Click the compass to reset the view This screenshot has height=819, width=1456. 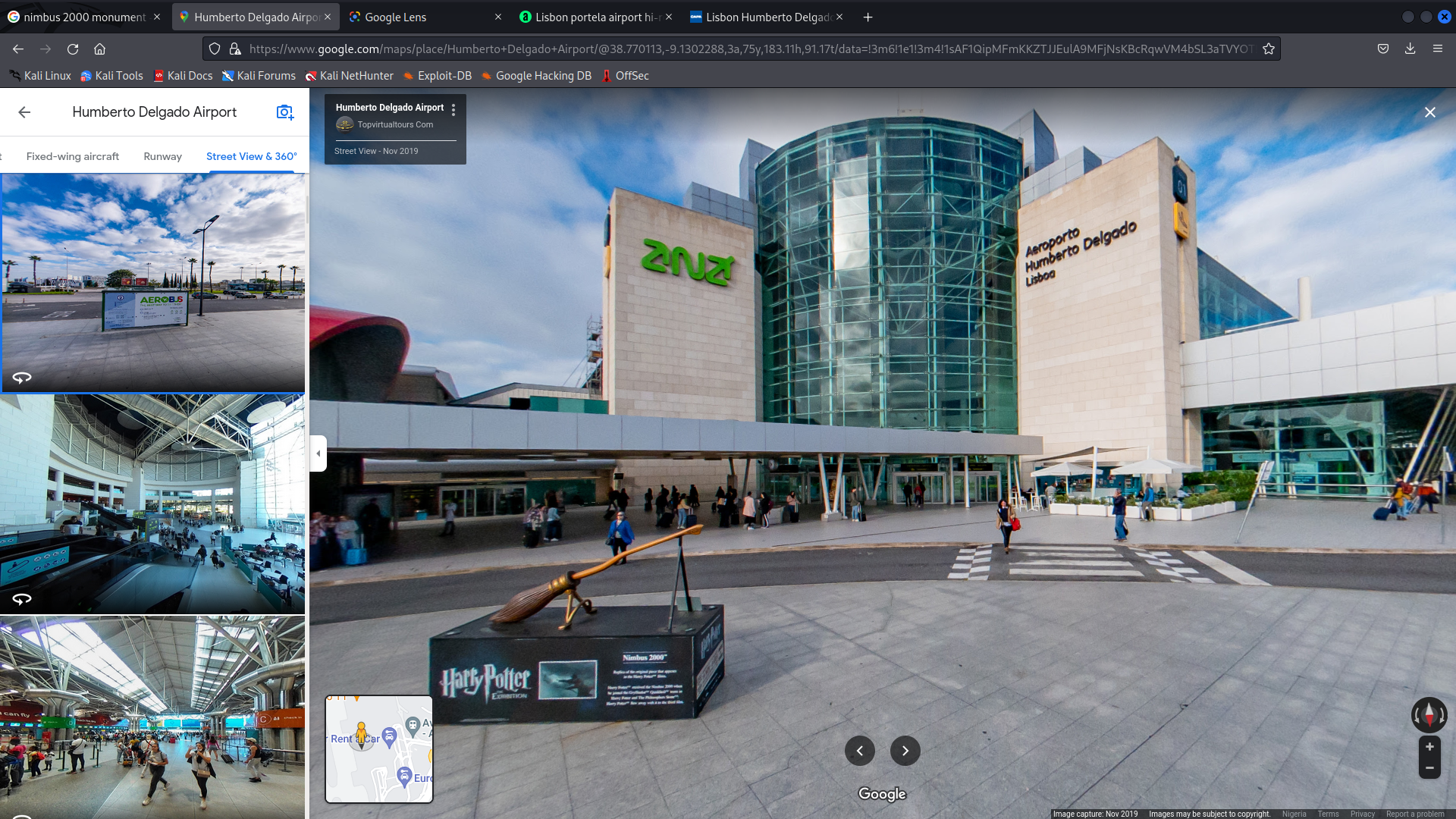(1429, 714)
